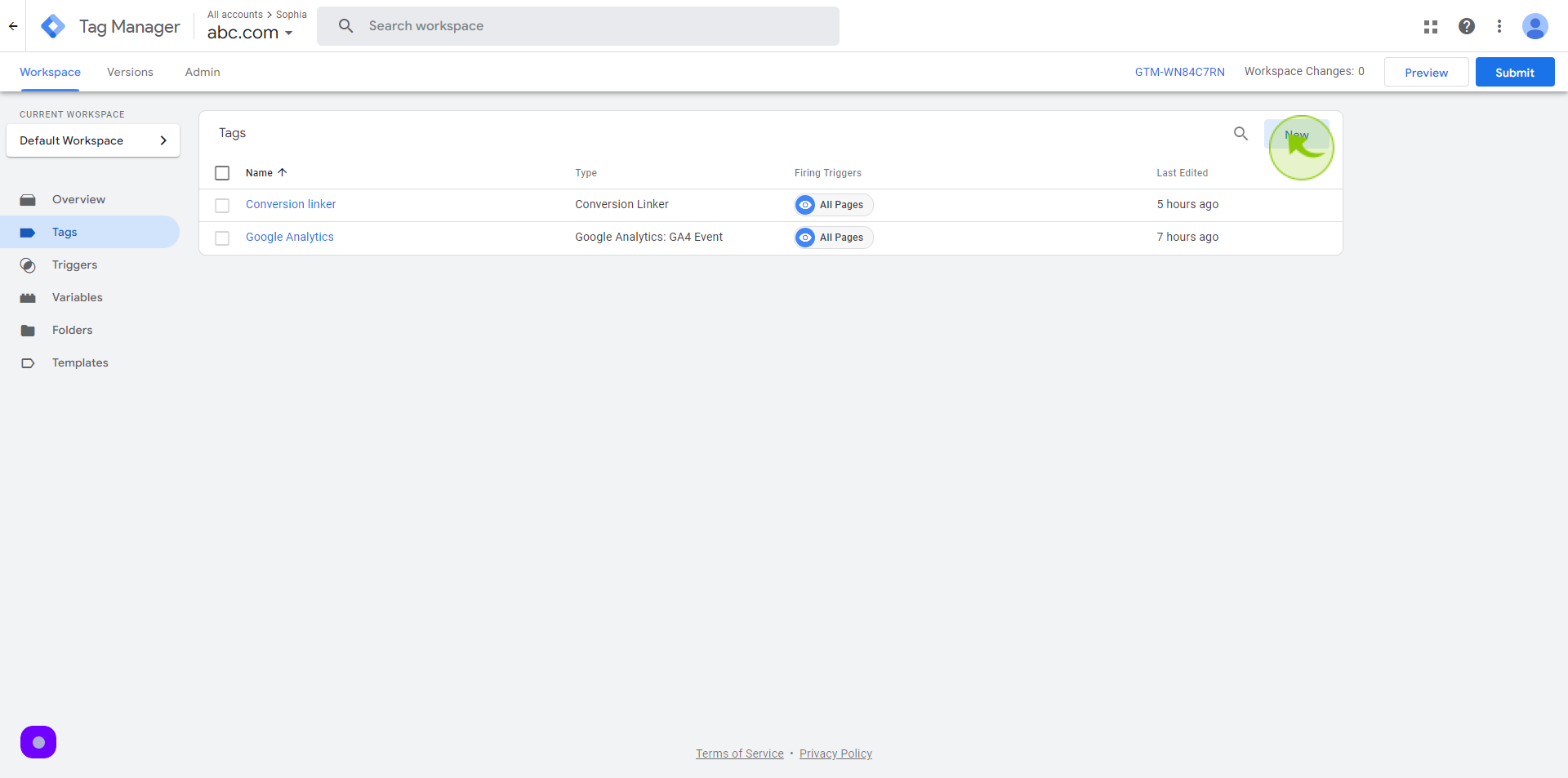
Task: Click the magnifier icon in workspace search
Action: click(x=345, y=26)
